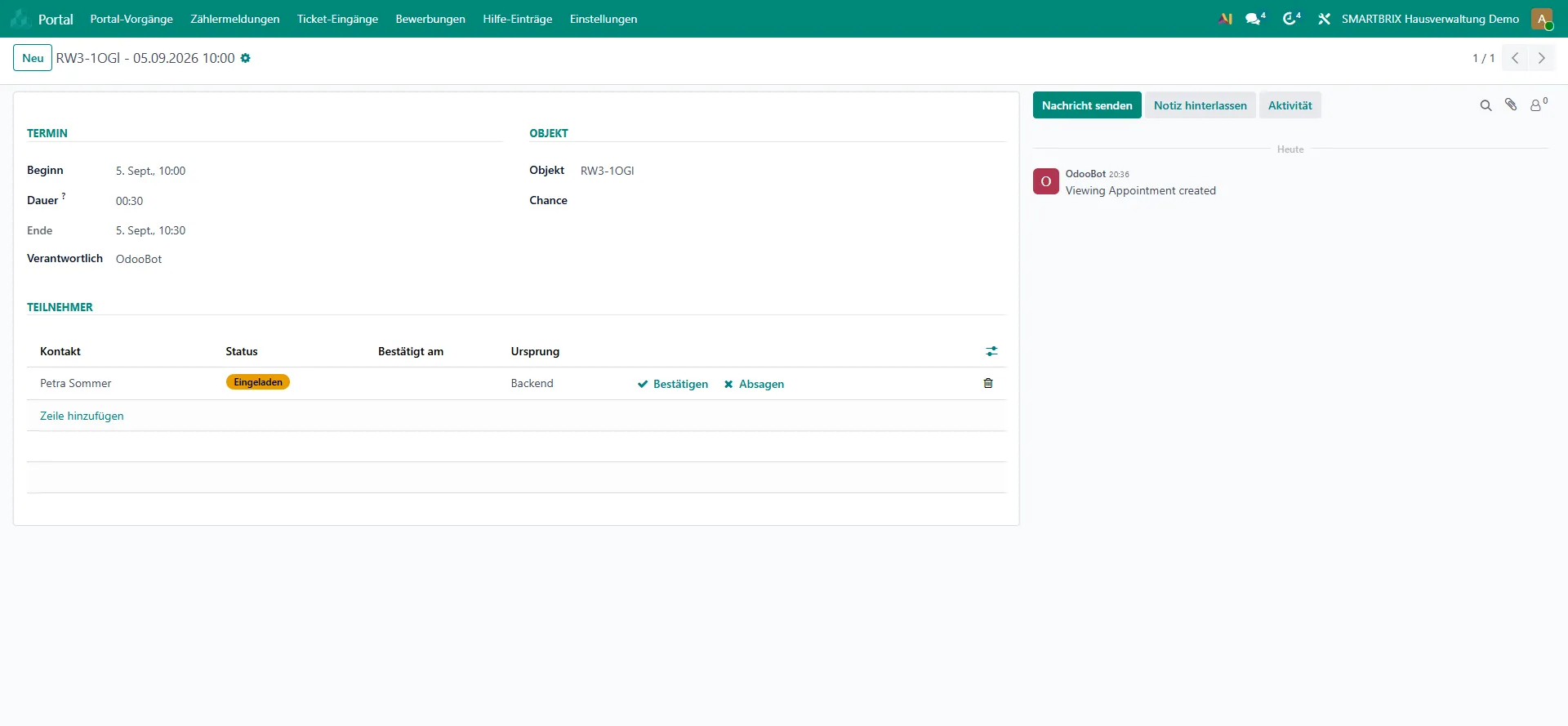This screenshot has height=726, width=1568.
Task: Click record title RW3-1OGI - 05.09.2026 10:00
Action: pyautogui.click(x=145, y=58)
